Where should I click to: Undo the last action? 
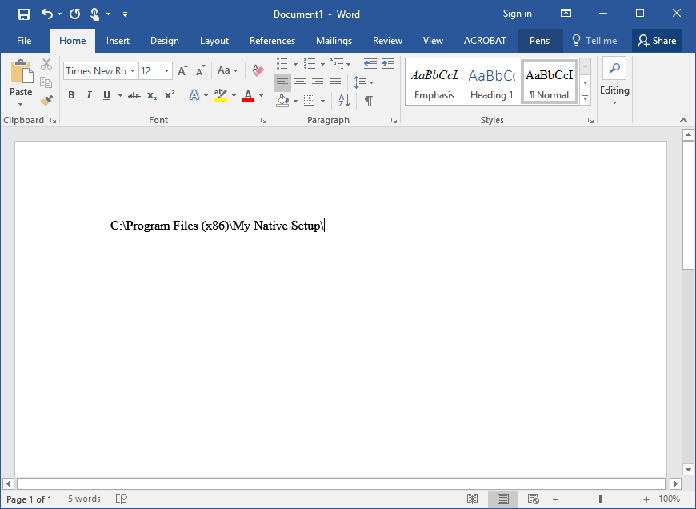[x=47, y=14]
